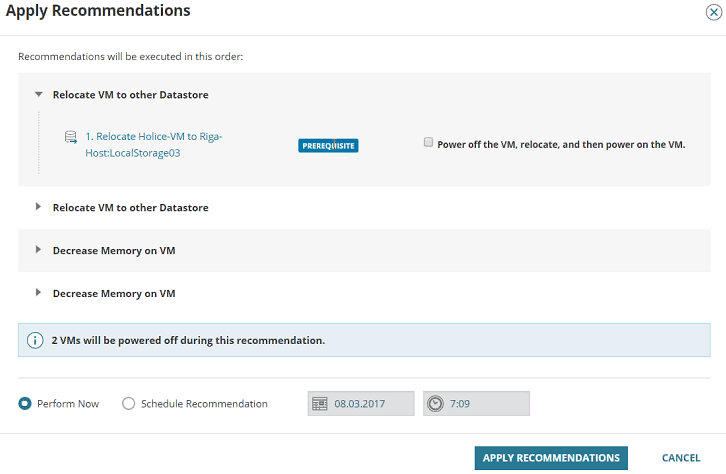
Task: Click the first Decrease Memory on VM heading
Action: click(x=114, y=250)
